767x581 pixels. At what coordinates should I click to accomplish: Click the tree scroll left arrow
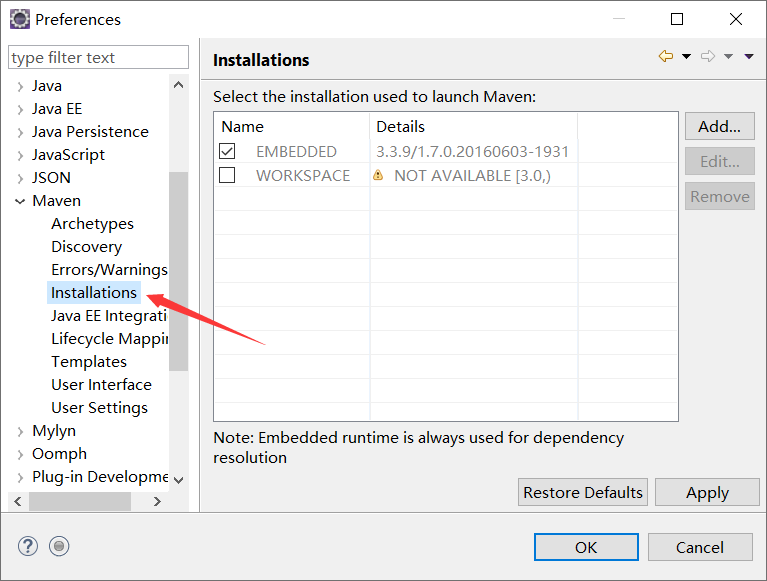click(18, 501)
